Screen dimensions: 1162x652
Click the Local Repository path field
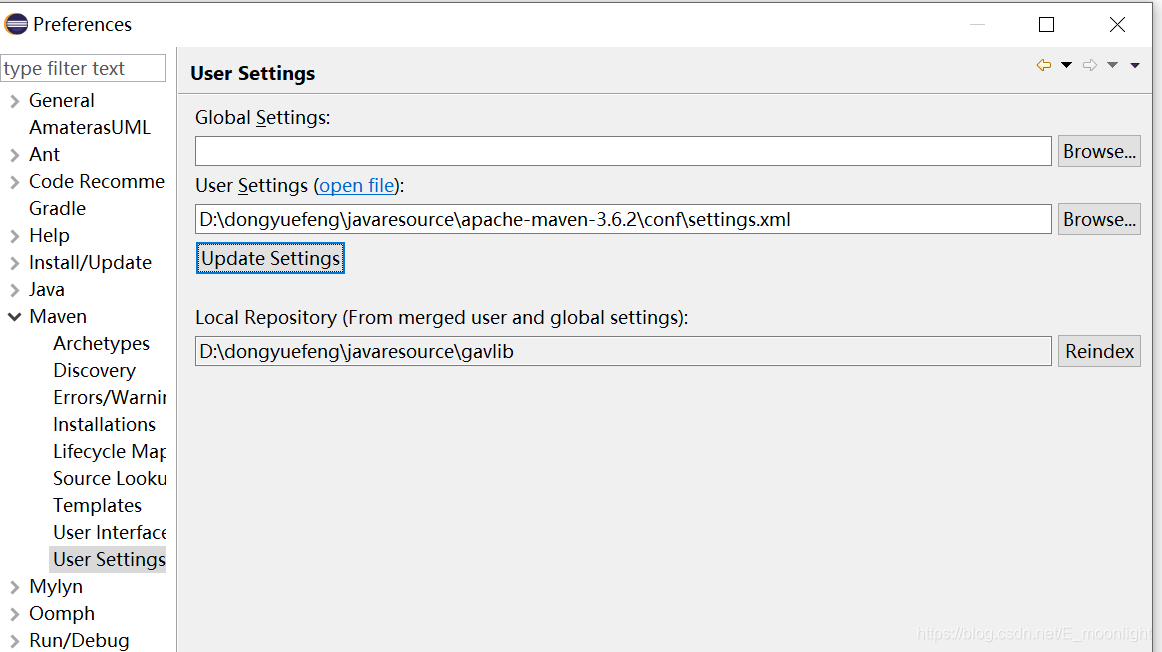coord(623,351)
